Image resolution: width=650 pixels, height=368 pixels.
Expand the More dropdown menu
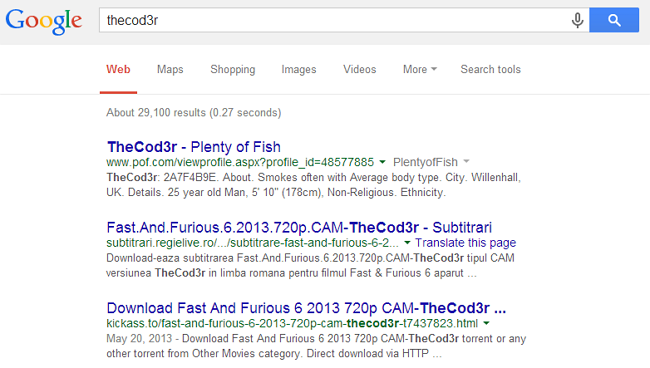click(x=420, y=69)
